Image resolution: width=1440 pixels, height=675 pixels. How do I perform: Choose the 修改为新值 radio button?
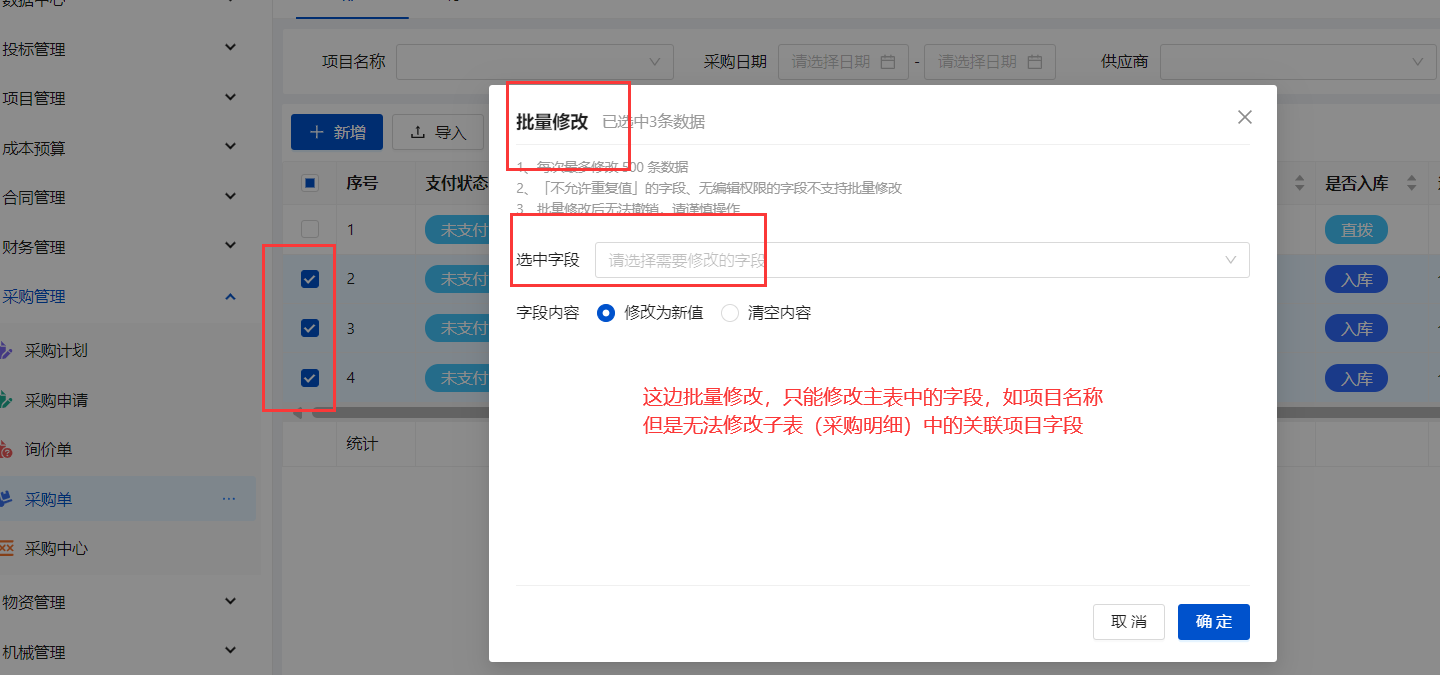606,312
